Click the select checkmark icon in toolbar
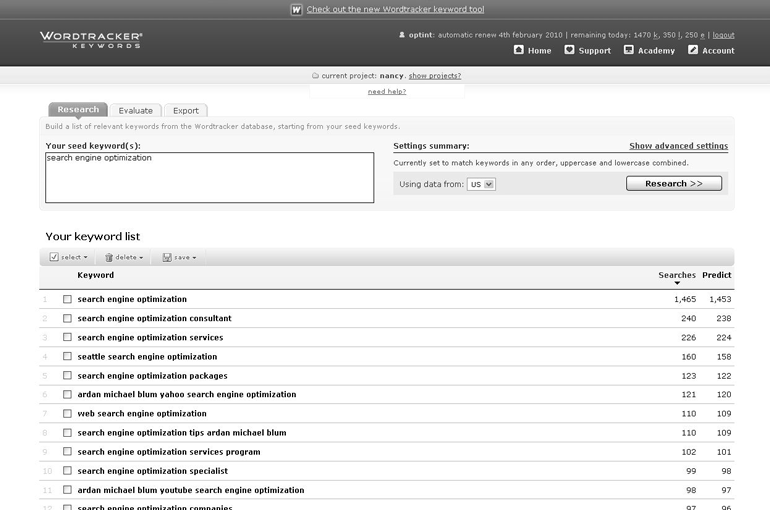Image resolution: width=770 pixels, height=510 pixels. pyautogui.click(x=54, y=257)
